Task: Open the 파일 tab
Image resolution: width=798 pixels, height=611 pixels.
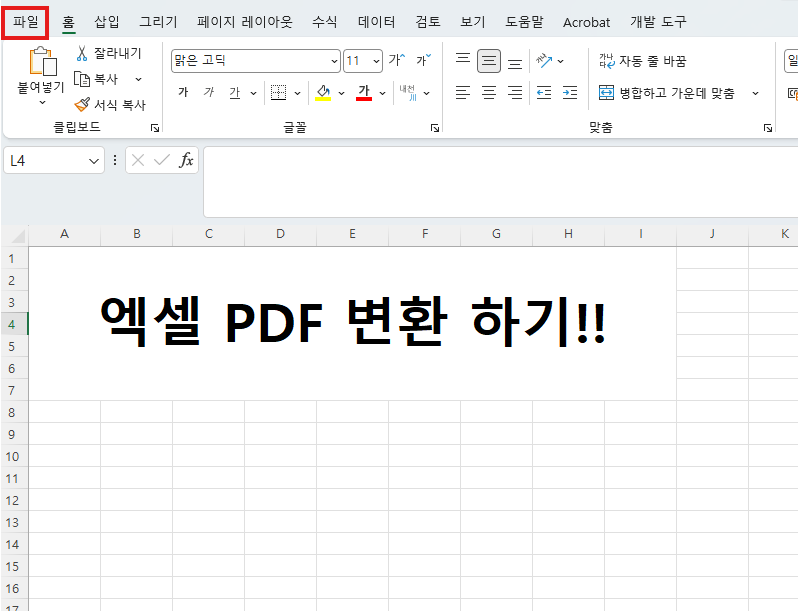Action: click(25, 22)
